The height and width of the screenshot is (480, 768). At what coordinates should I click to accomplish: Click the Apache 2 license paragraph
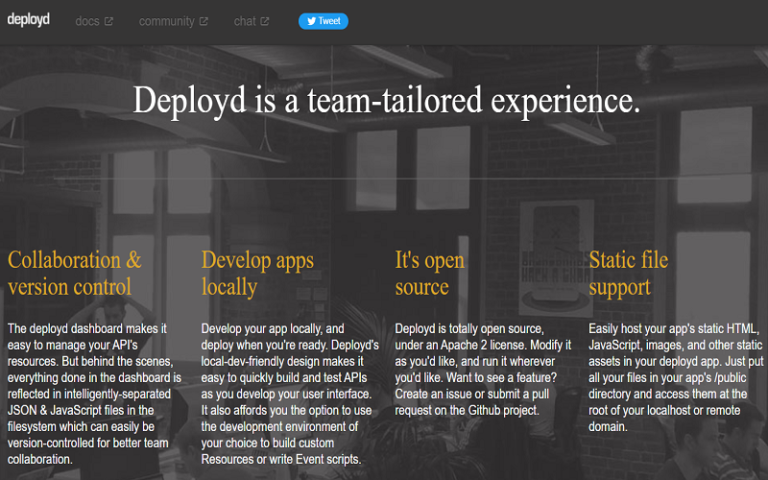pyautogui.click(x=482, y=369)
